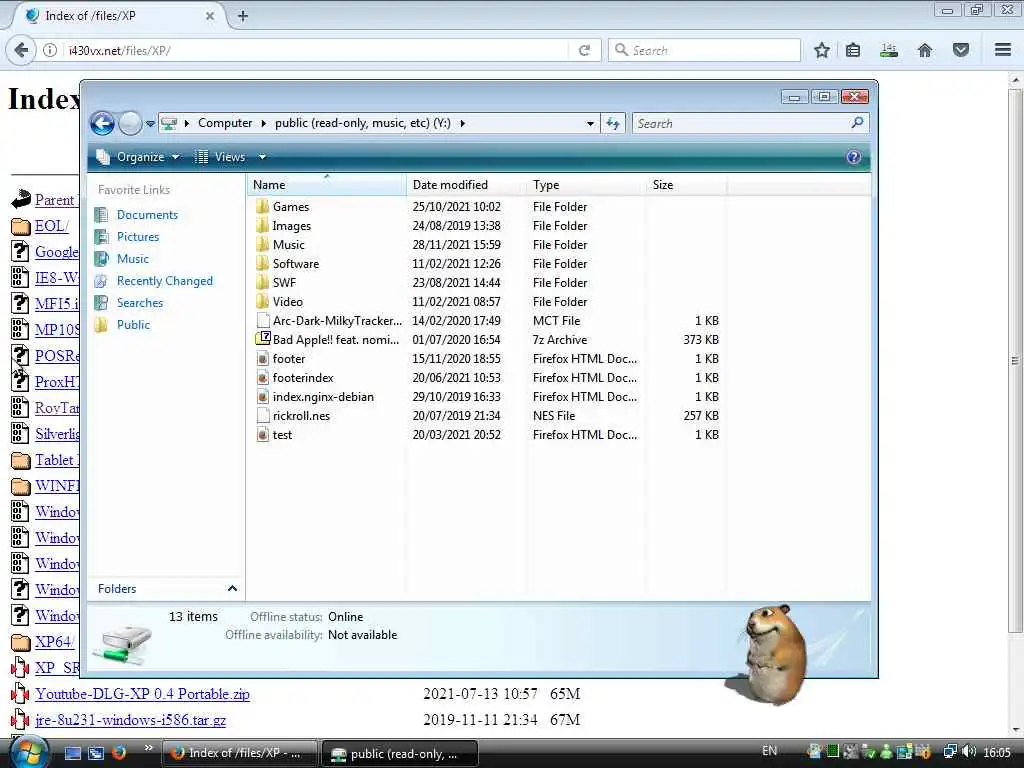Open the Organize menu
Viewport: 1024px width, 768px height.
[x=138, y=157]
